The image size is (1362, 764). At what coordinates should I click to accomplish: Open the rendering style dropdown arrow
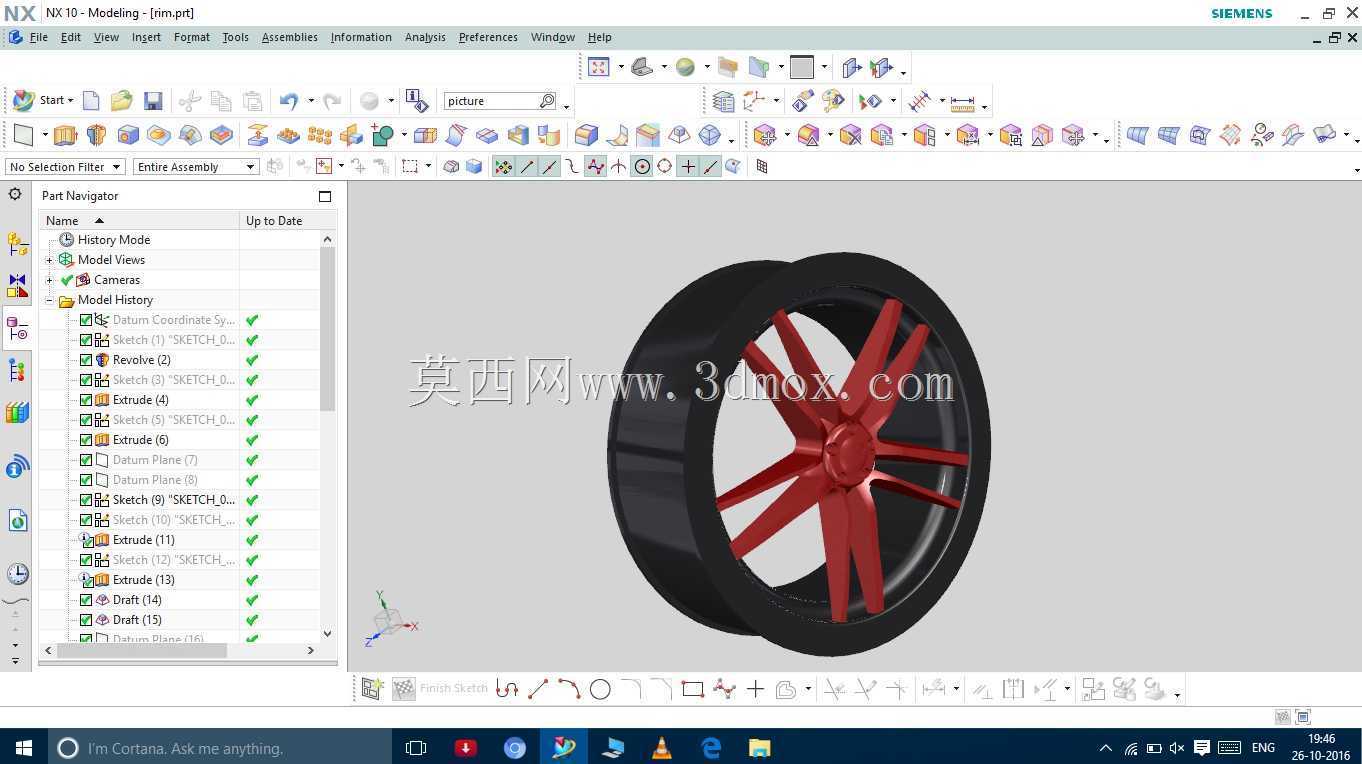point(707,68)
